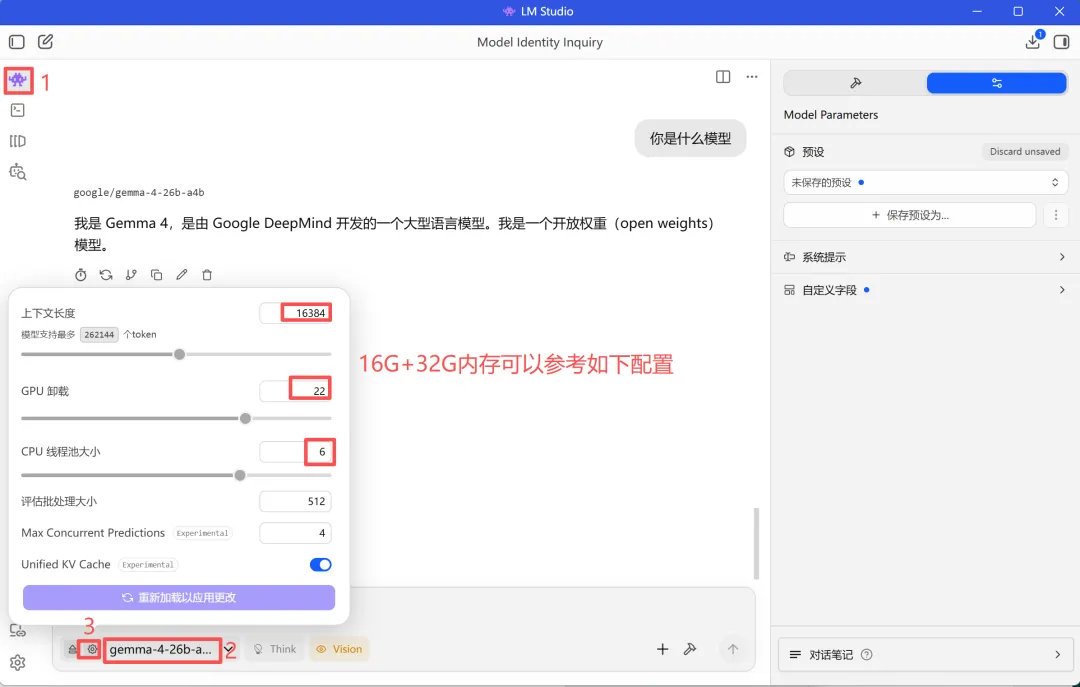
Task: Open the 未保存的预设 preset dropdown
Action: pyautogui.click(x=925, y=183)
